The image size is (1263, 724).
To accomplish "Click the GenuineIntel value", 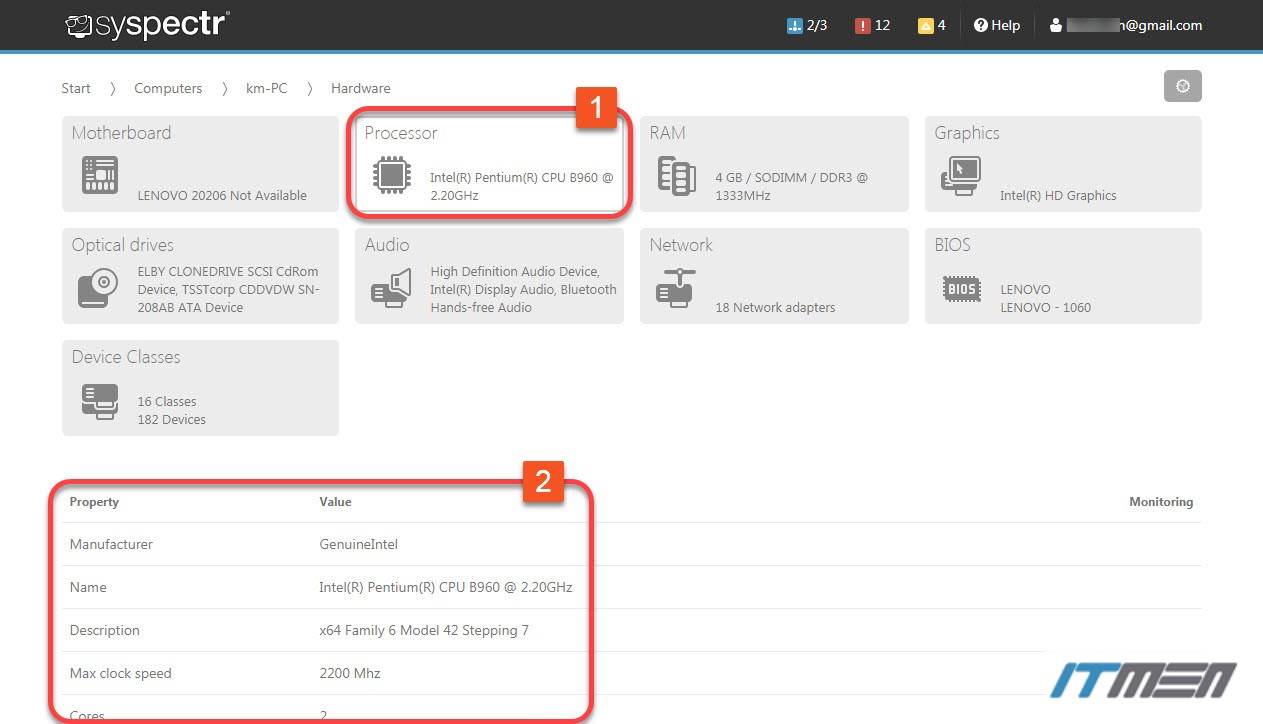I will coord(359,545).
